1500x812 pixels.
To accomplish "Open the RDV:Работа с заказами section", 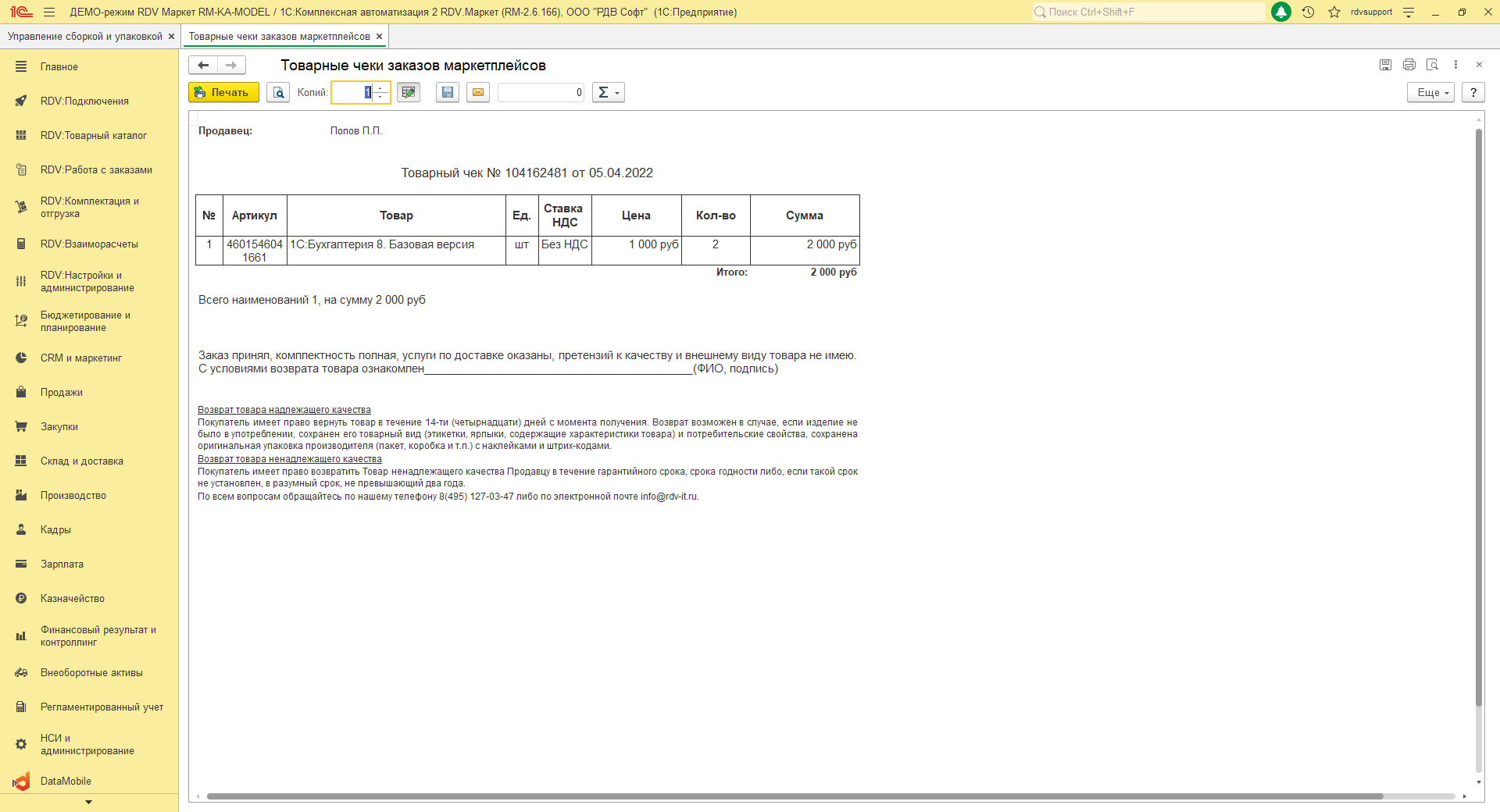I will (96, 169).
